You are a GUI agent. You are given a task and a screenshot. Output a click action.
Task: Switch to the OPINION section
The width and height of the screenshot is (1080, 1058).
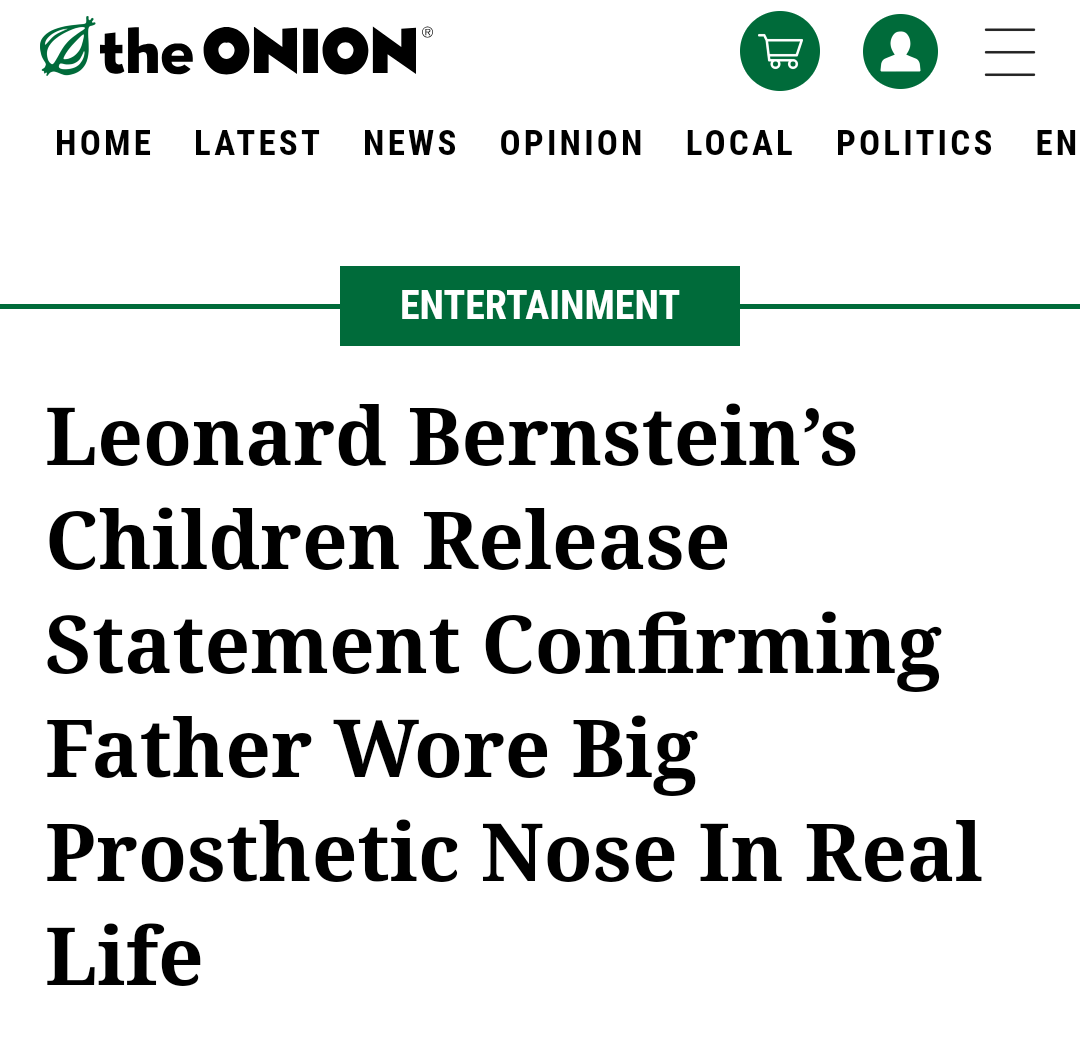[572, 143]
